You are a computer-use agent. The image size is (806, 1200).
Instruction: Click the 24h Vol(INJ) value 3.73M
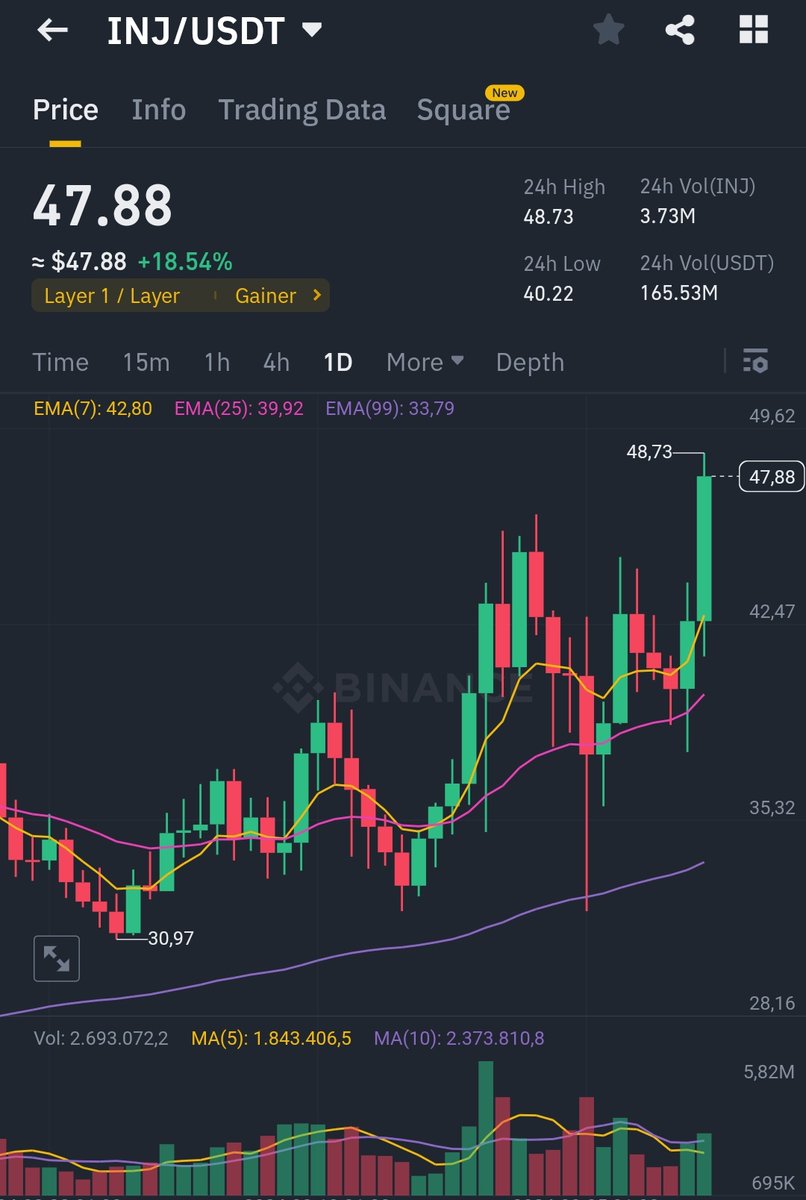click(667, 216)
